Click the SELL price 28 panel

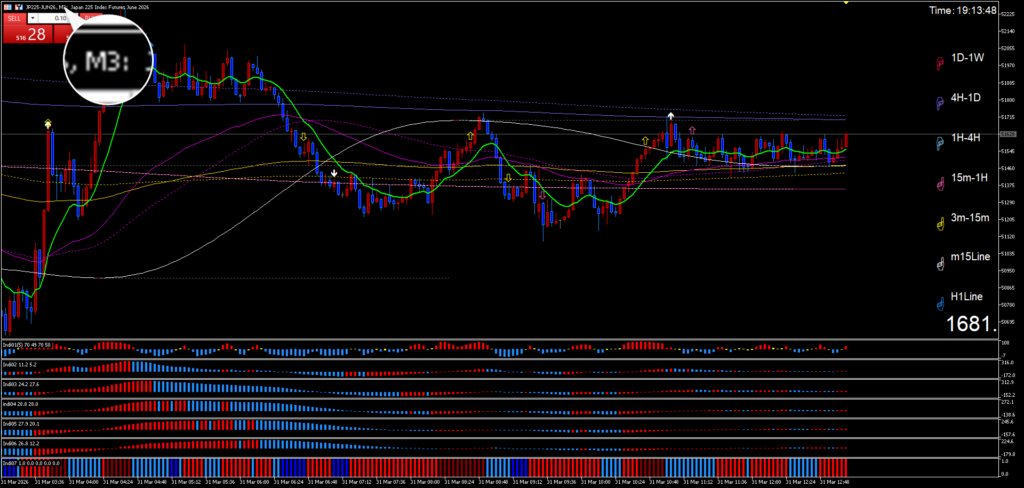coord(25,33)
